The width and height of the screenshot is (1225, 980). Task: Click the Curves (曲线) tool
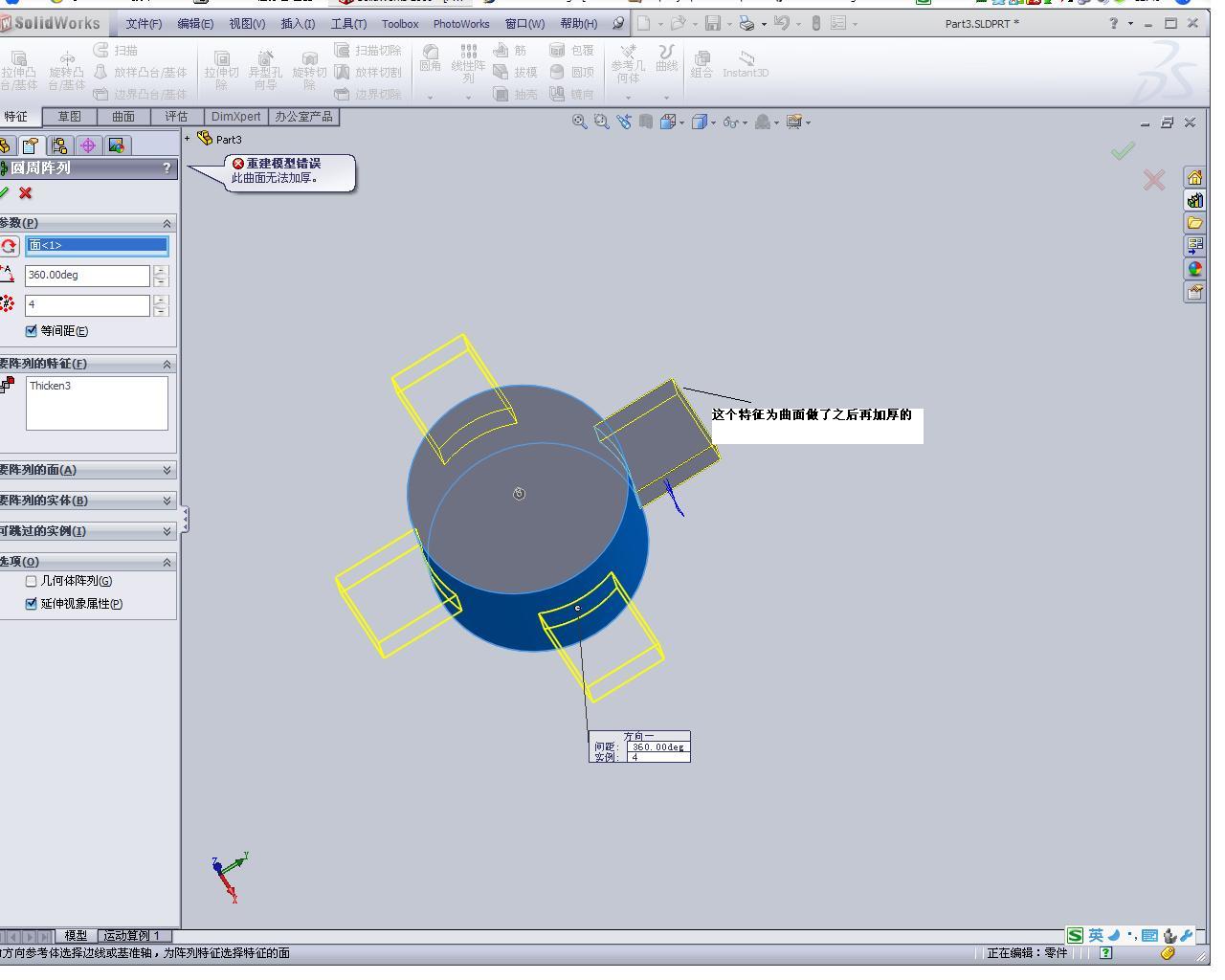click(667, 58)
